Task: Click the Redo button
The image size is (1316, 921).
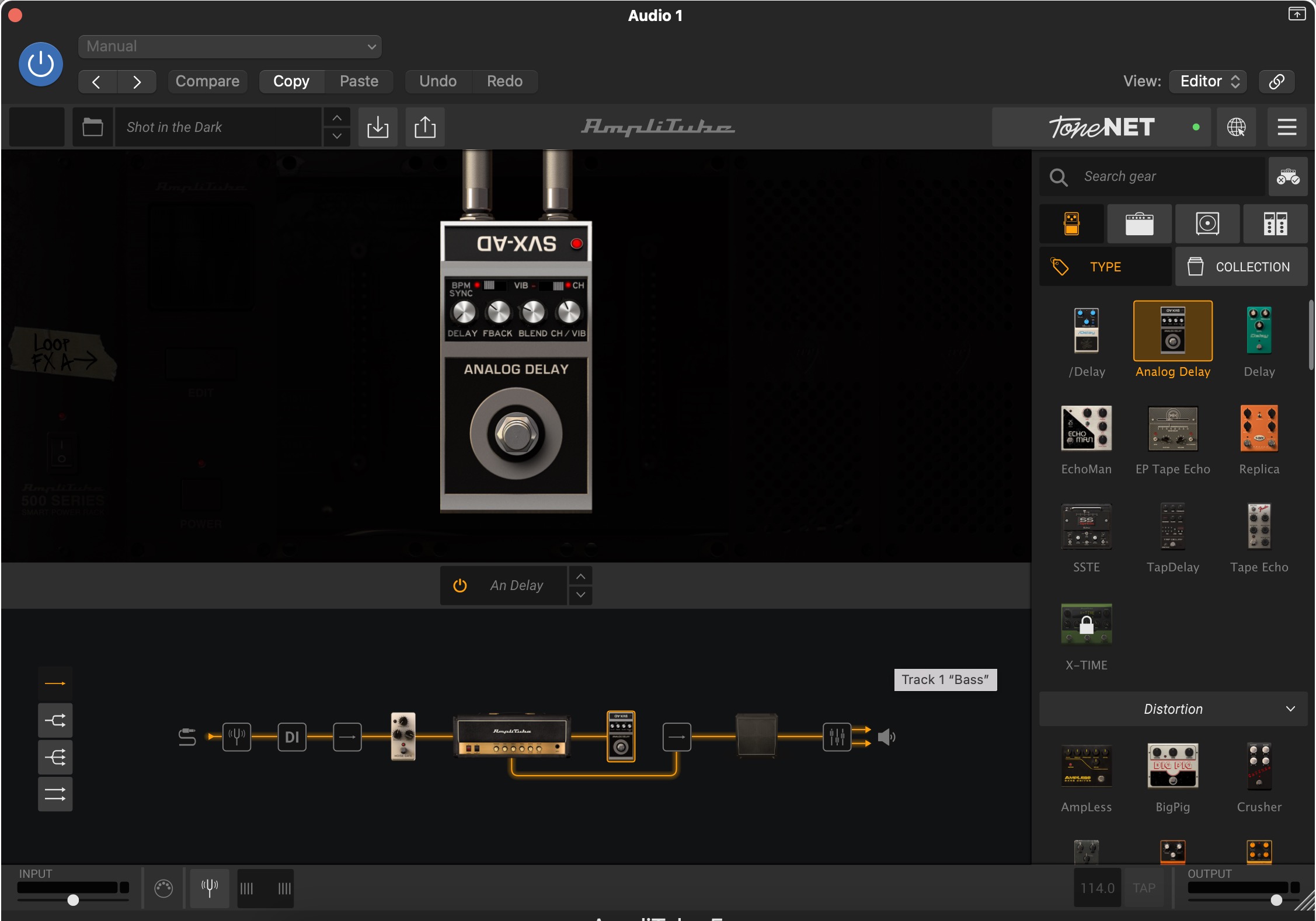Action: [504, 82]
